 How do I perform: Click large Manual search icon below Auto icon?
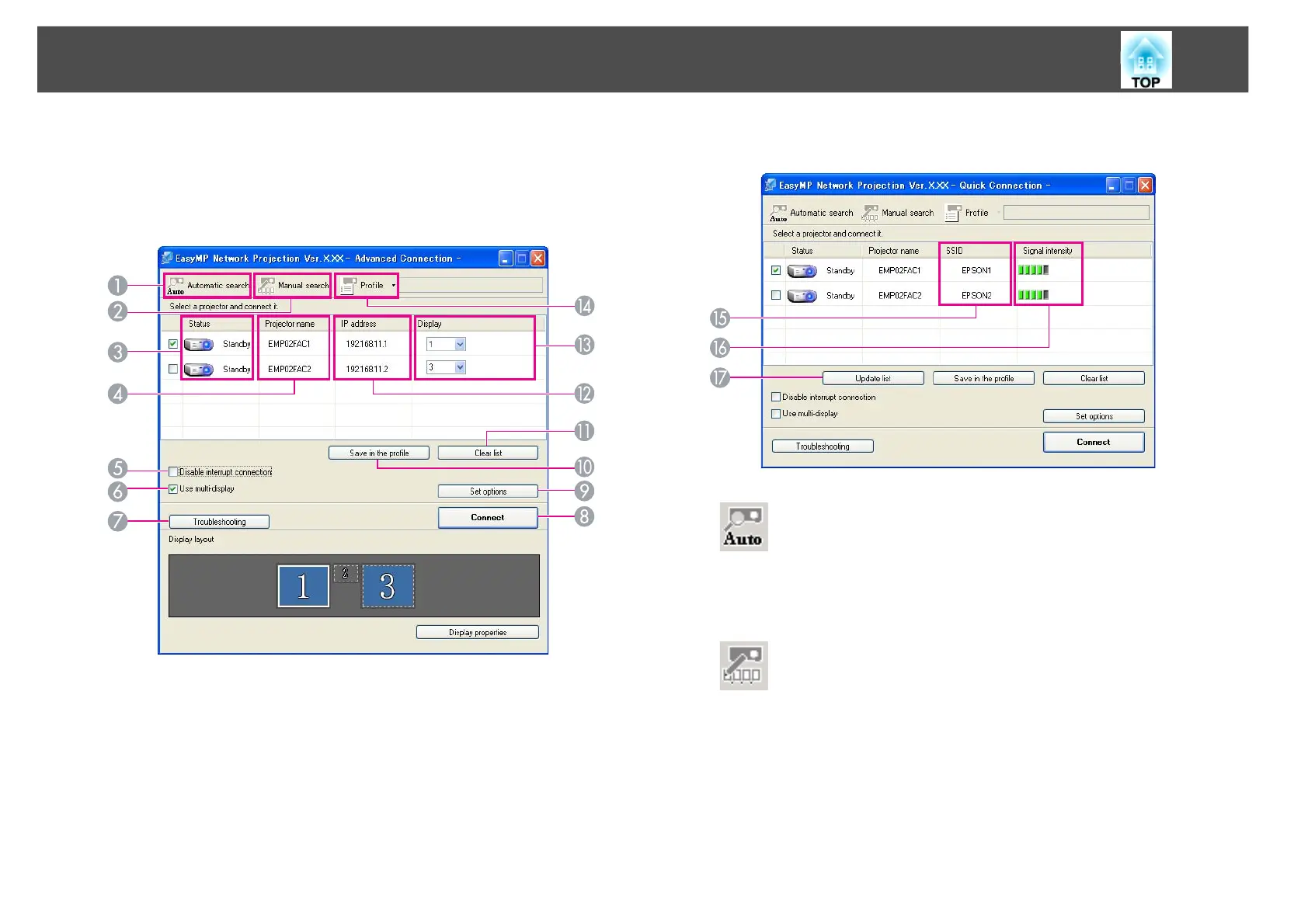click(x=744, y=665)
